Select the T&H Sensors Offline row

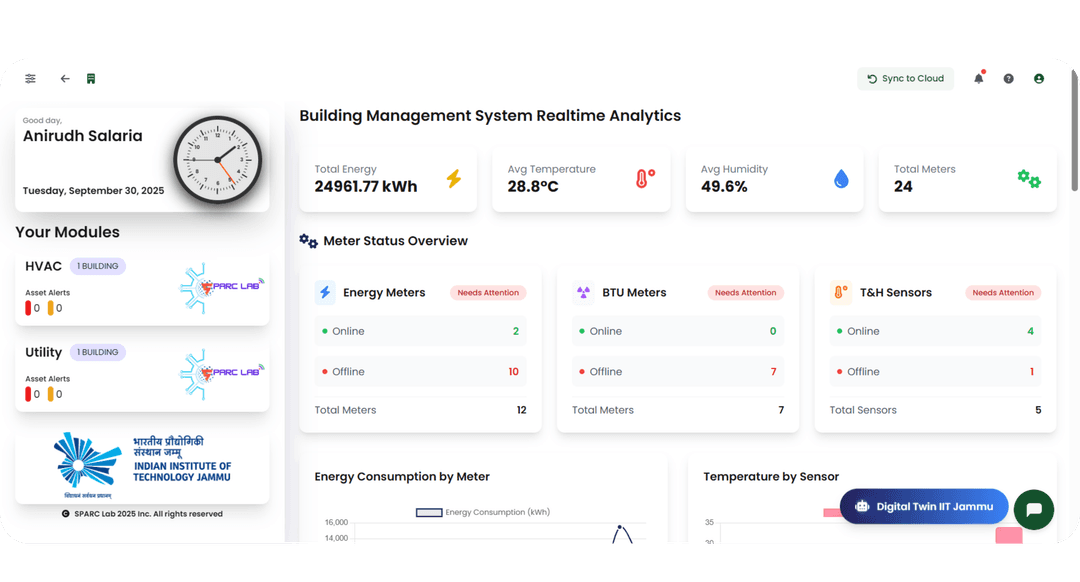(935, 371)
